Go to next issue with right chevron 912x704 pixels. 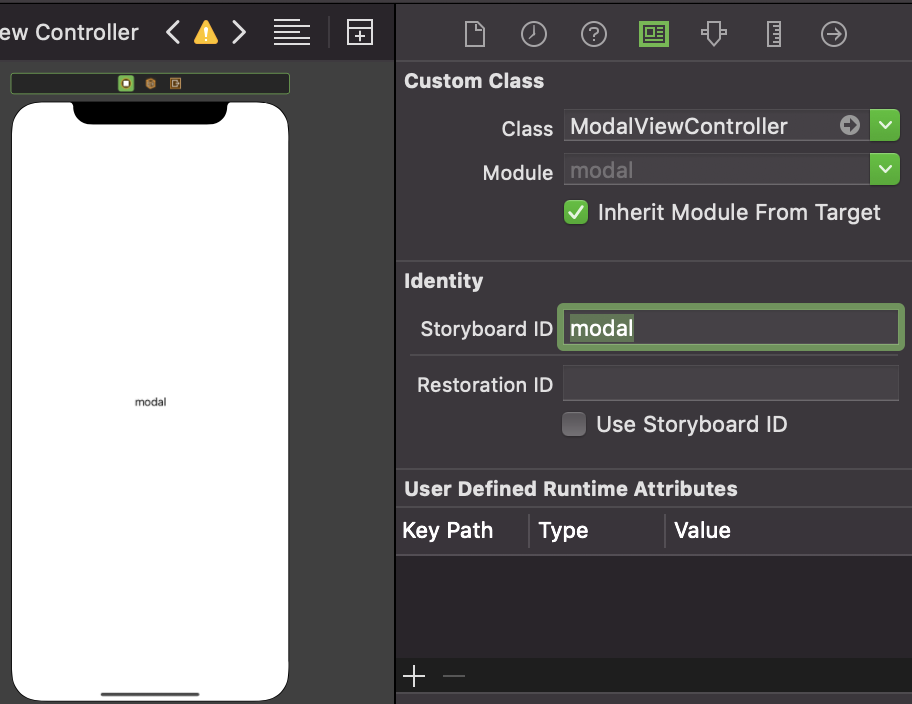pos(239,33)
